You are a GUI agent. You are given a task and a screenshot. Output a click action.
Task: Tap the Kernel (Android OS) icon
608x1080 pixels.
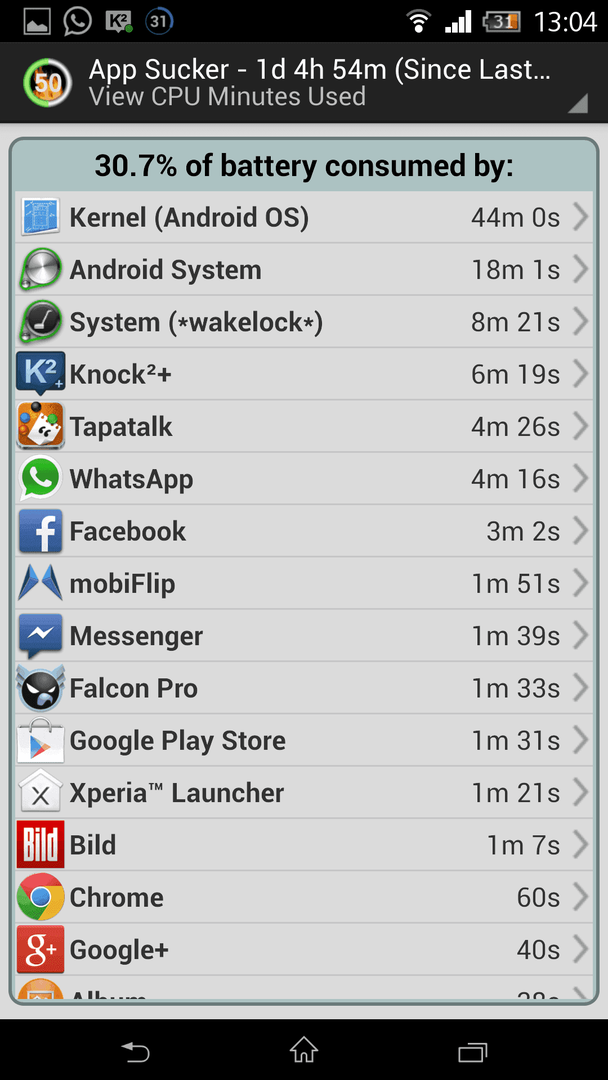click(41, 218)
